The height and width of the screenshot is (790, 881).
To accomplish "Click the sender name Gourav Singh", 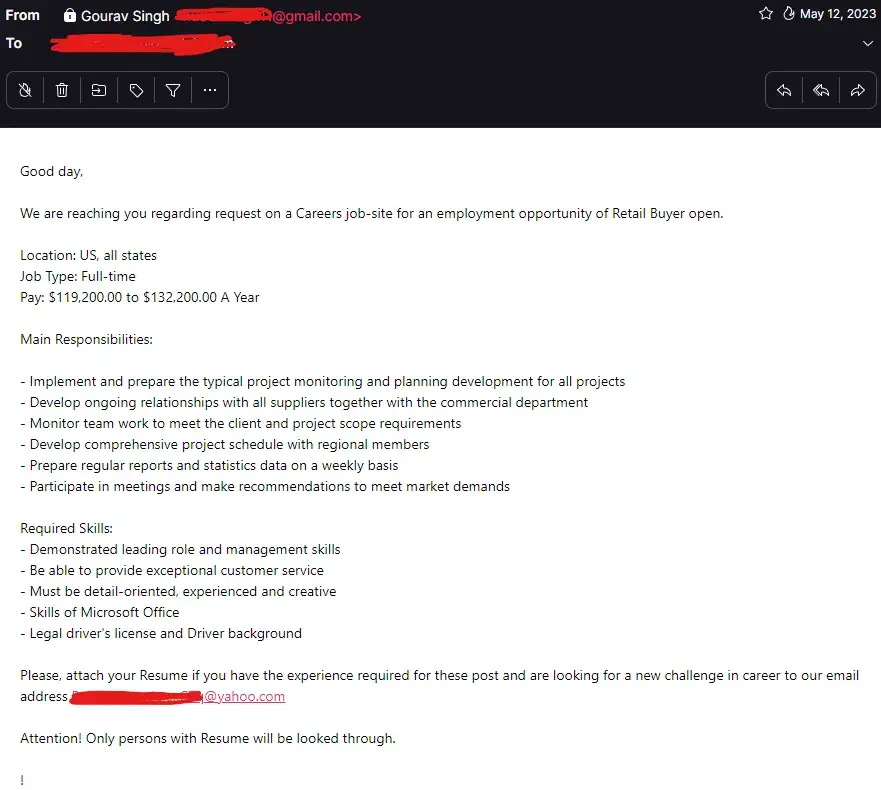I will point(125,16).
